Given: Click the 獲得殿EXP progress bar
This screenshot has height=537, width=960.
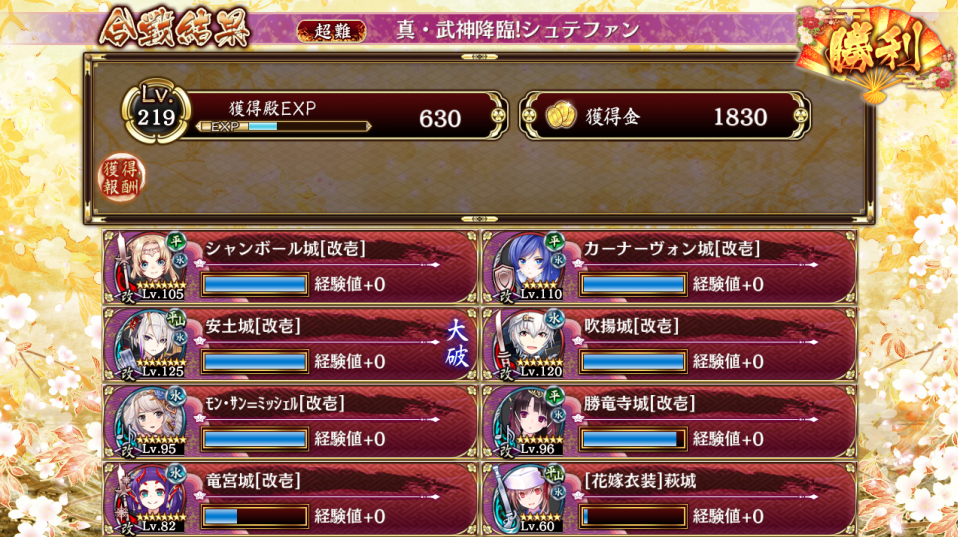Looking at the screenshot, I should [284, 126].
